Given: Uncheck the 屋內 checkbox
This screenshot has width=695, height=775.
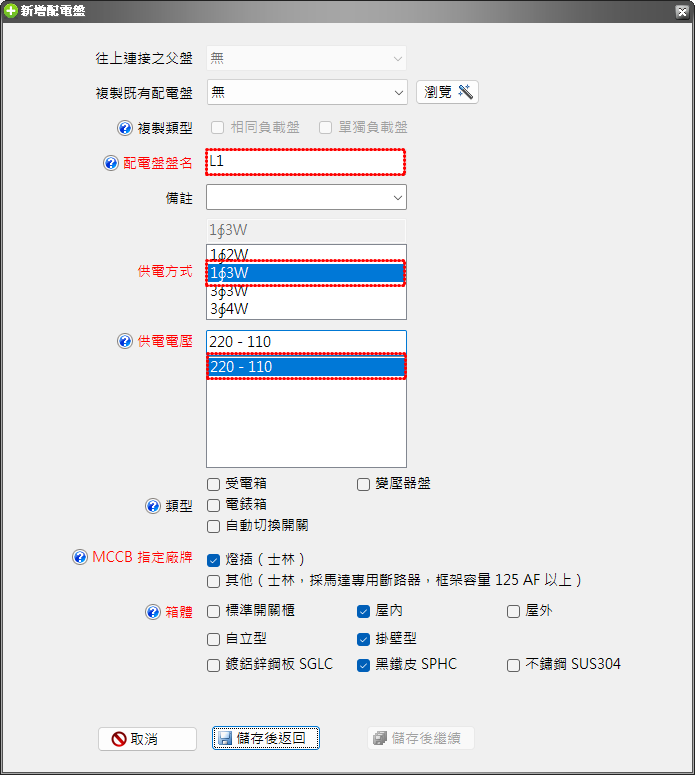Looking at the screenshot, I should (x=364, y=611).
